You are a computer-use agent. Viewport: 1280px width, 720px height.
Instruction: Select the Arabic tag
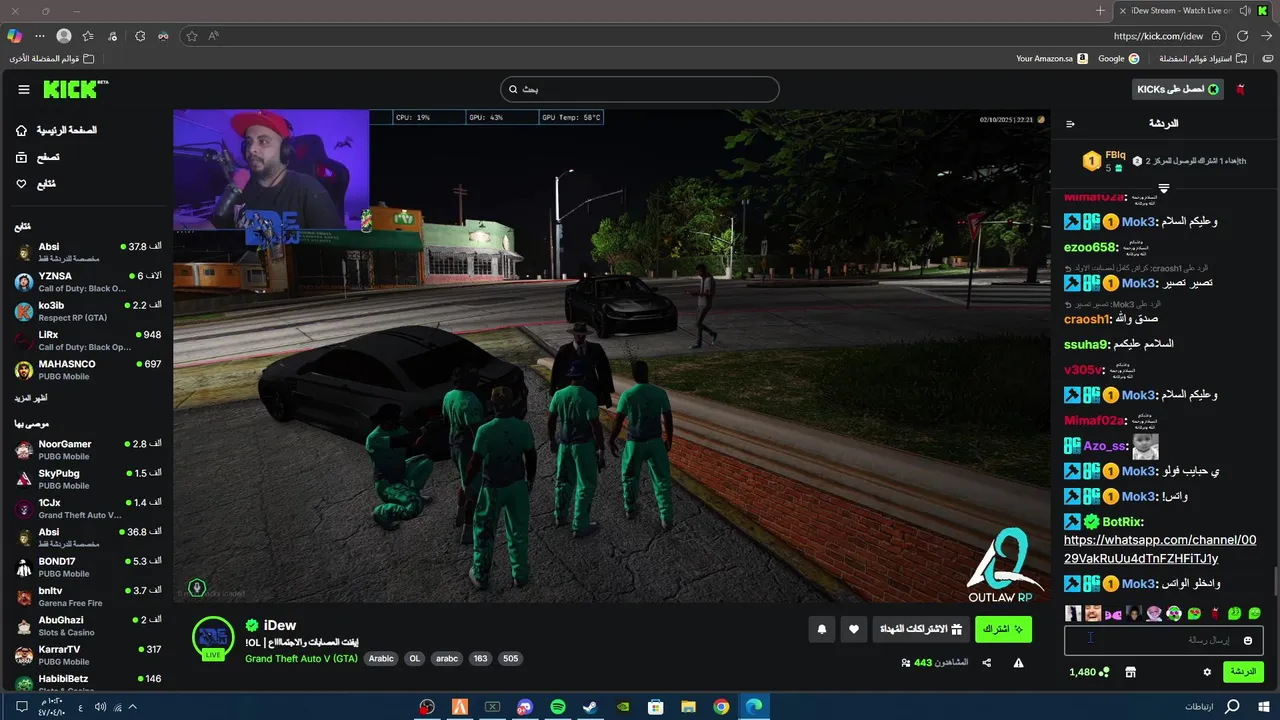(x=381, y=659)
